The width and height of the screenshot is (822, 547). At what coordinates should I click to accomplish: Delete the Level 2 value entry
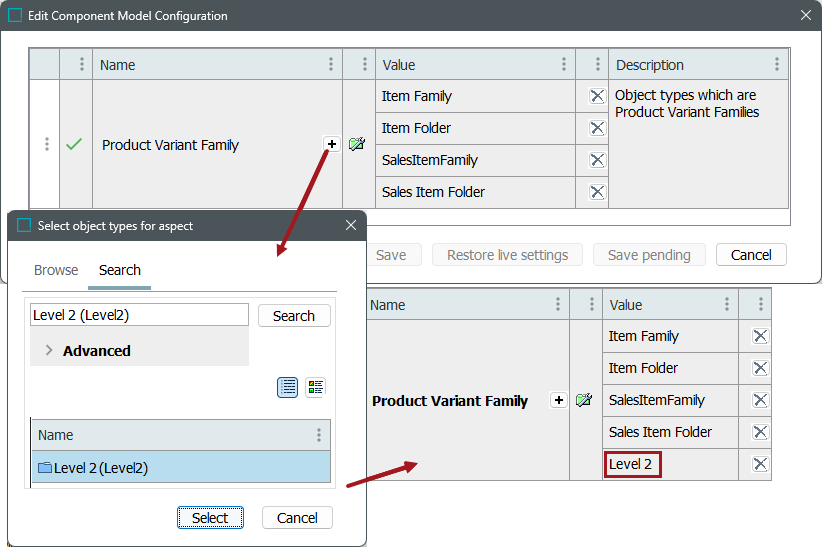(x=760, y=464)
